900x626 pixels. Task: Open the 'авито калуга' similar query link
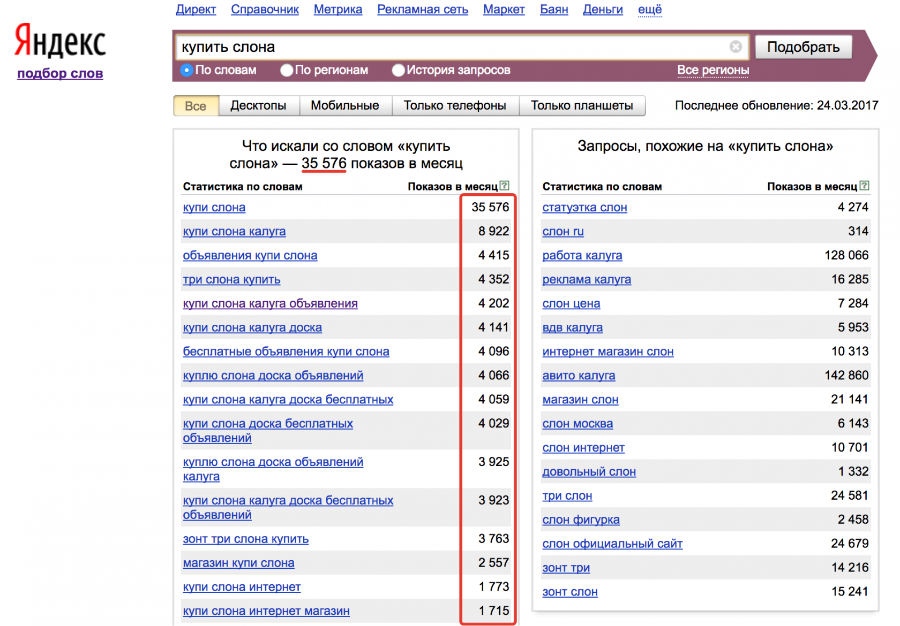(x=579, y=376)
